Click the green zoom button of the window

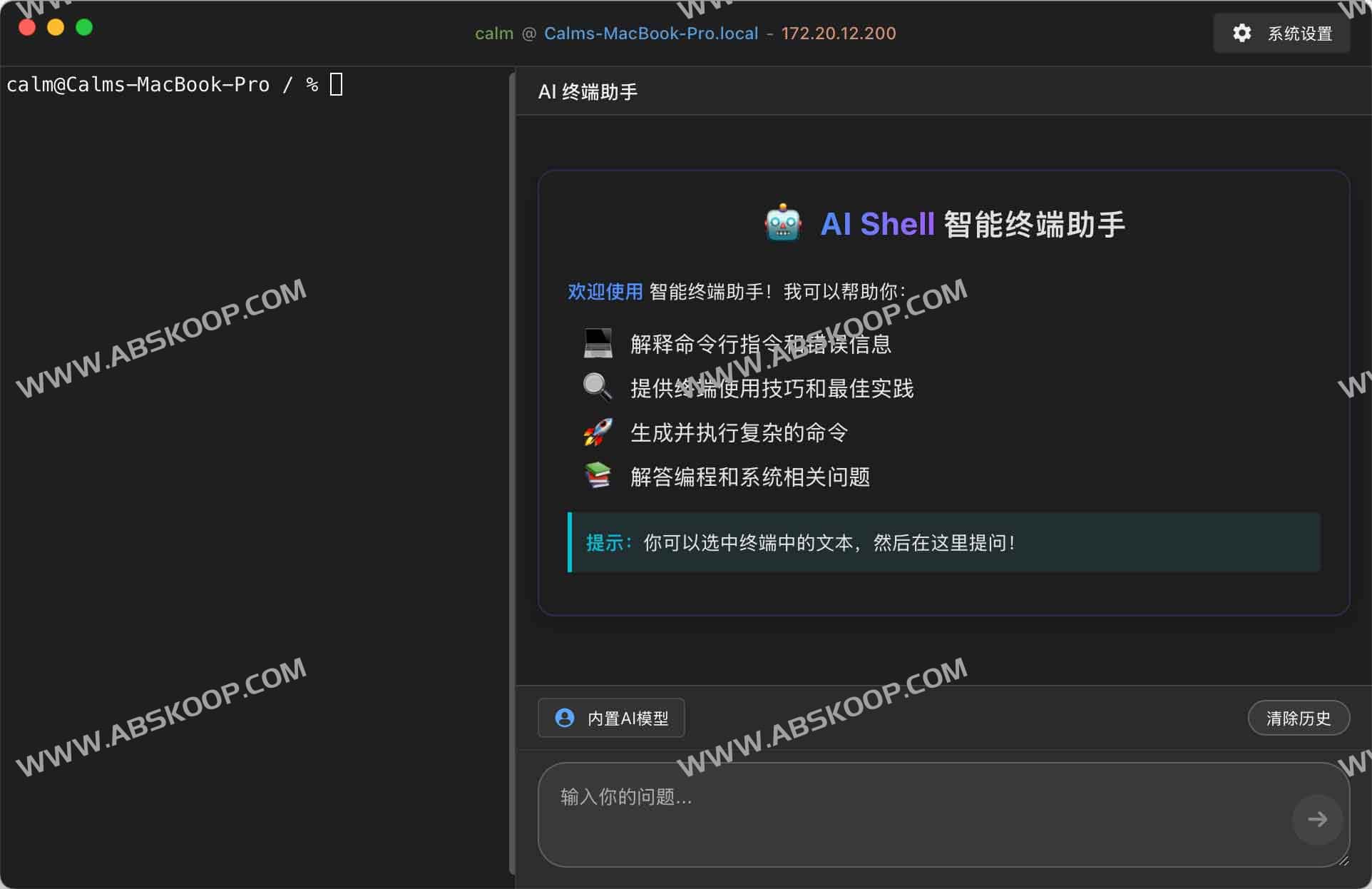point(84,28)
